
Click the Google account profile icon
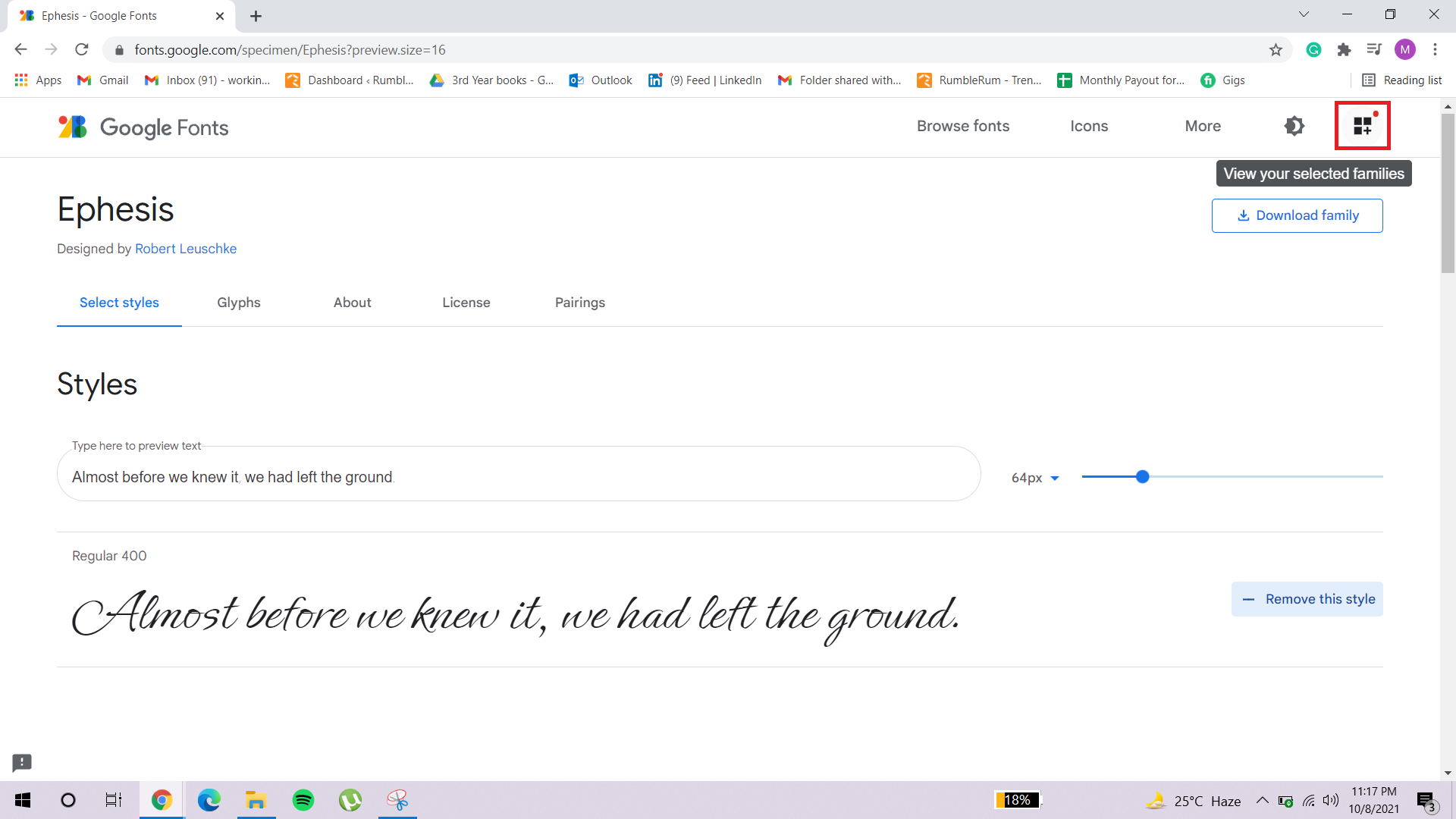(x=1405, y=49)
